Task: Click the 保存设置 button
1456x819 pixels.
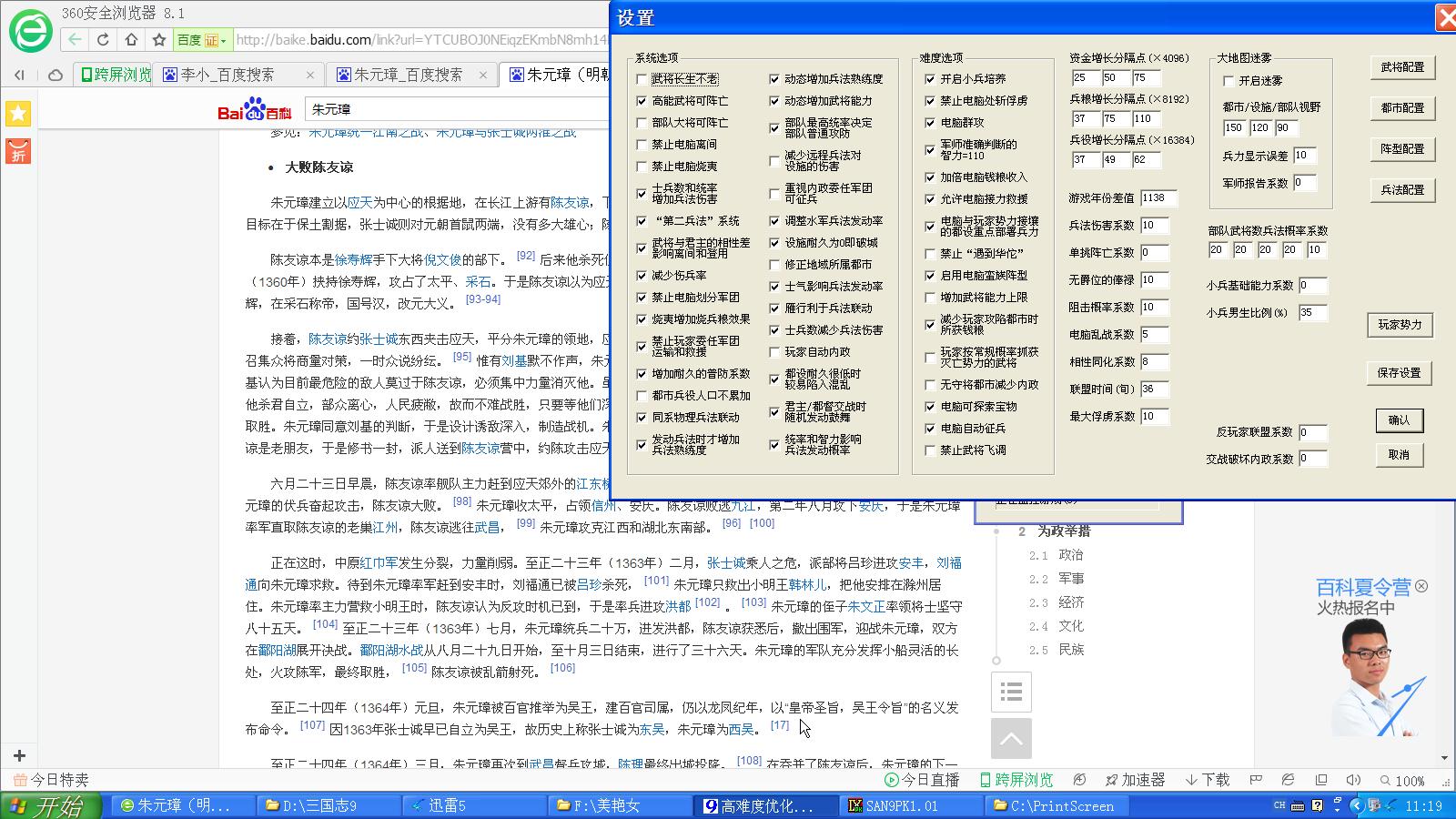Action: pos(1399,373)
